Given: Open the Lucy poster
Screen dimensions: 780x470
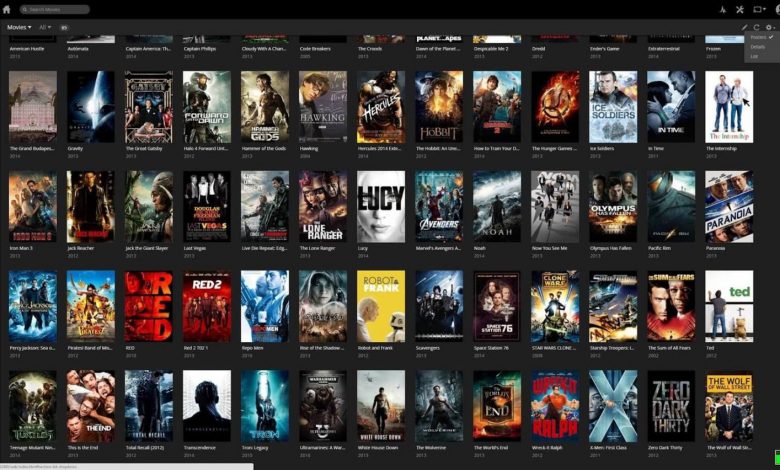Looking at the screenshot, I should [381, 206].
